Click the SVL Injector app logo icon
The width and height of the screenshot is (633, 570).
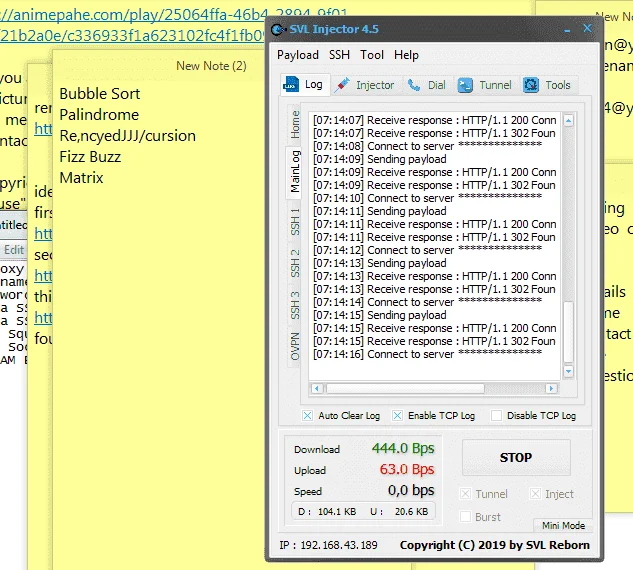point(278,29)
